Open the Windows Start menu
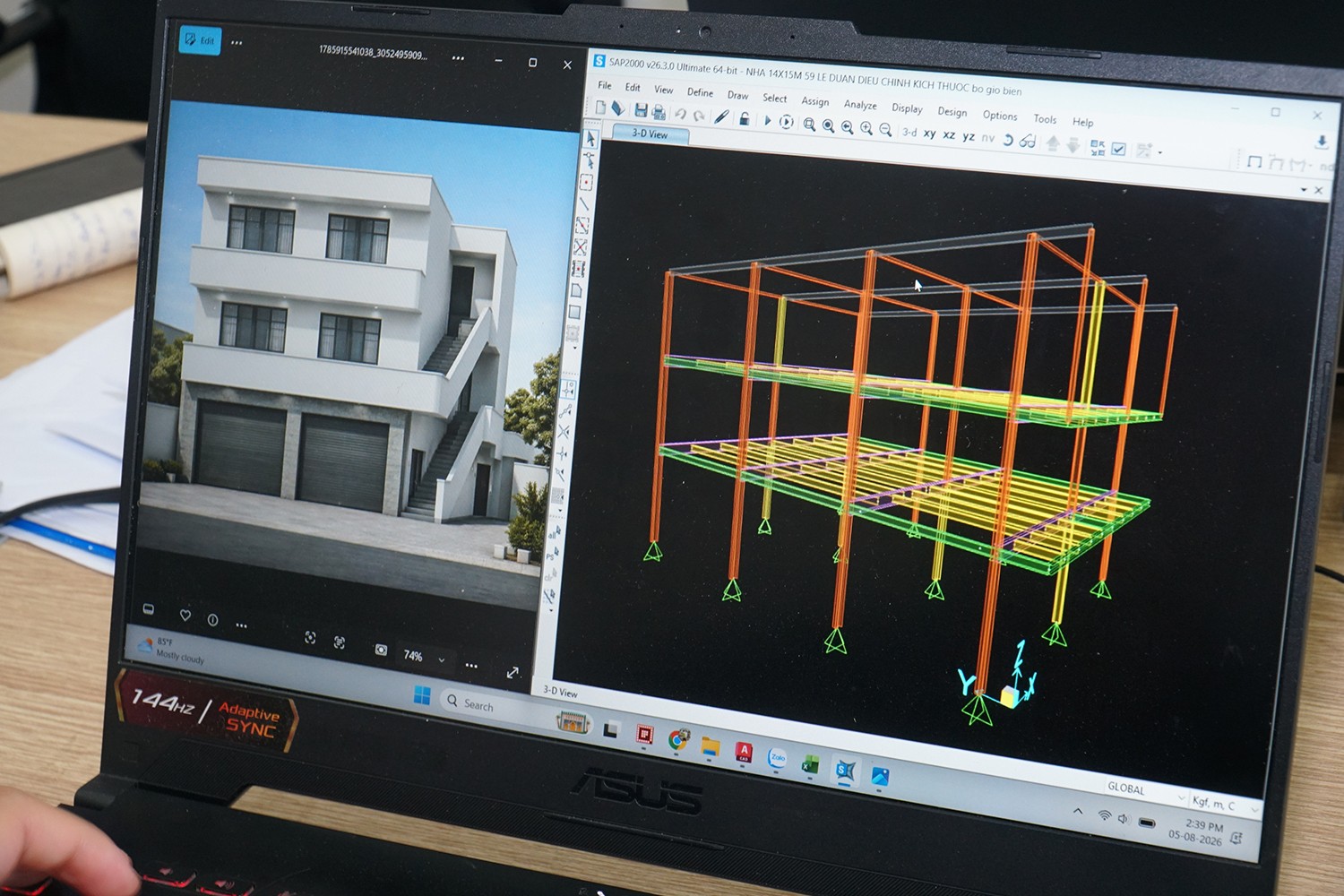The image size is (1344, 896). click(422, 695)
